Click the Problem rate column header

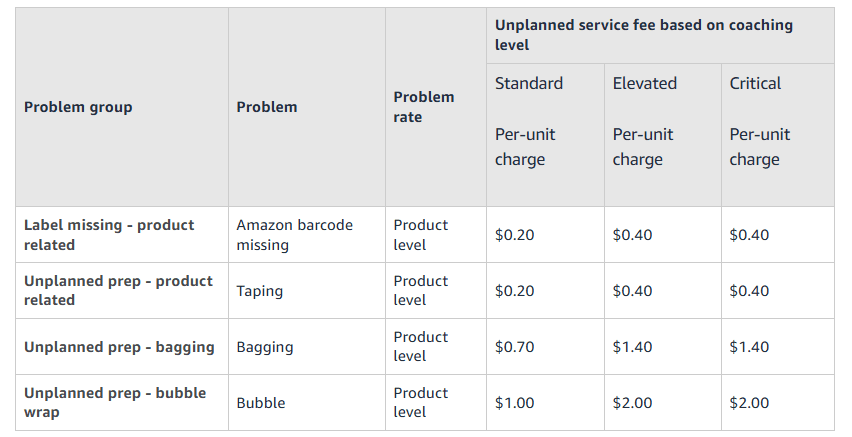pos(424,107)
